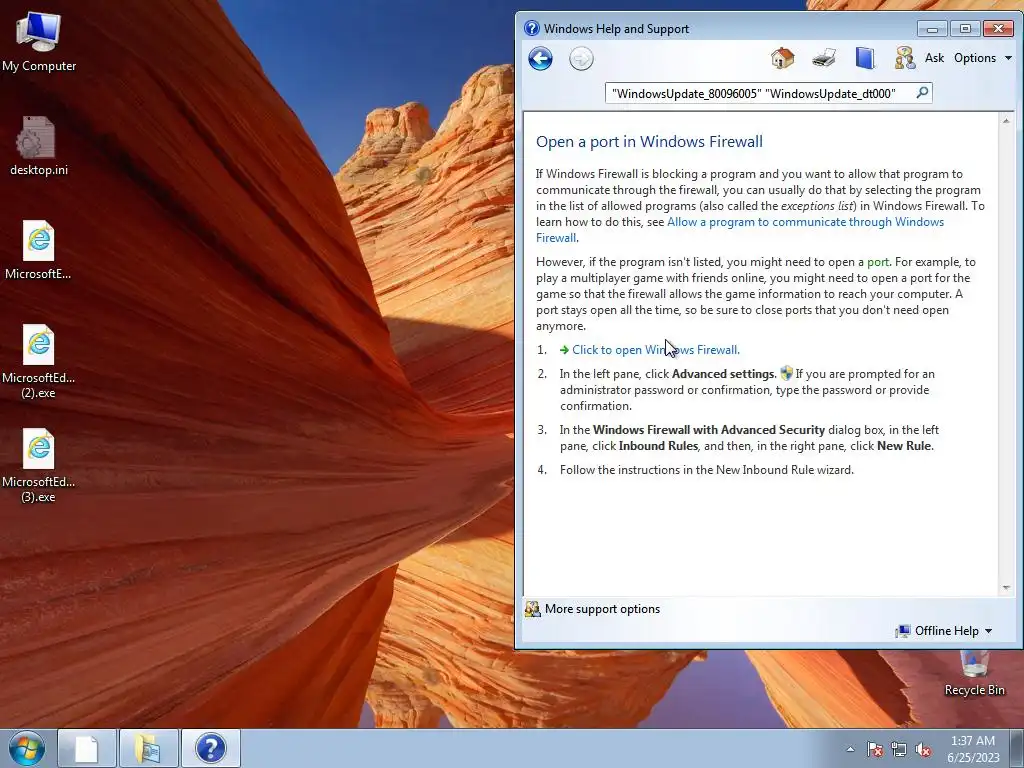Click the Show desktop button
This screenshot has height=768, width=1024.
click(1017, 748)
